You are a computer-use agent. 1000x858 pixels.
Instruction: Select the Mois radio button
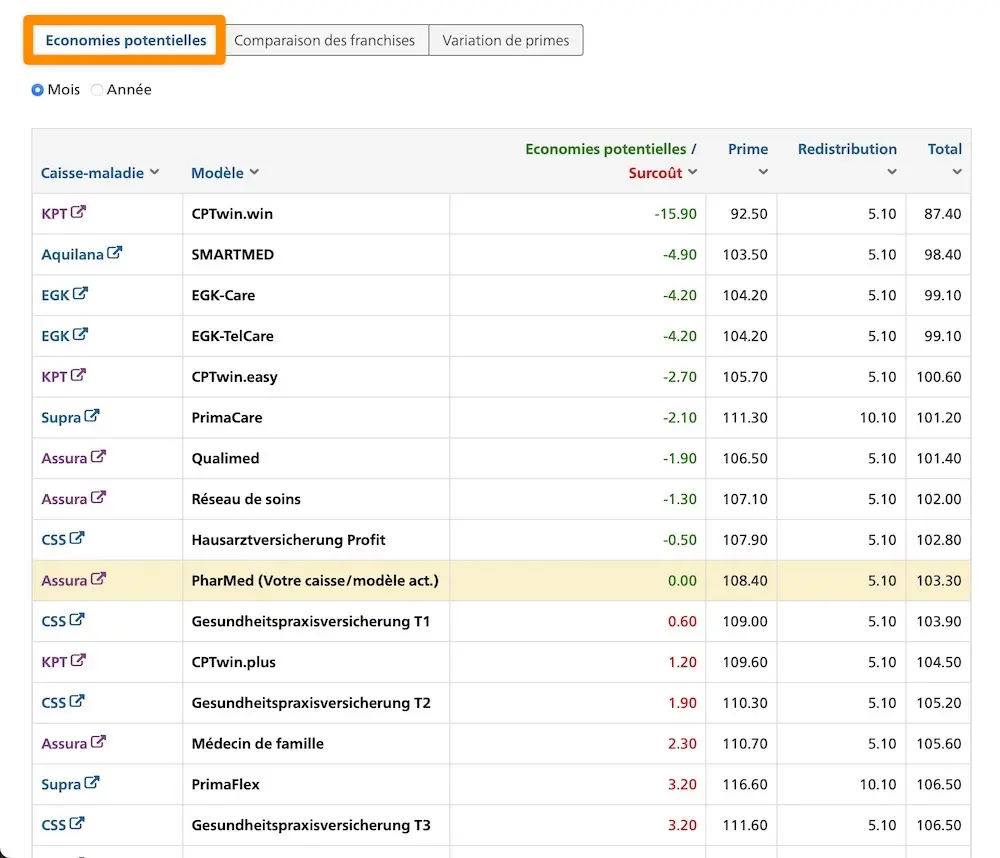[38, 90]
